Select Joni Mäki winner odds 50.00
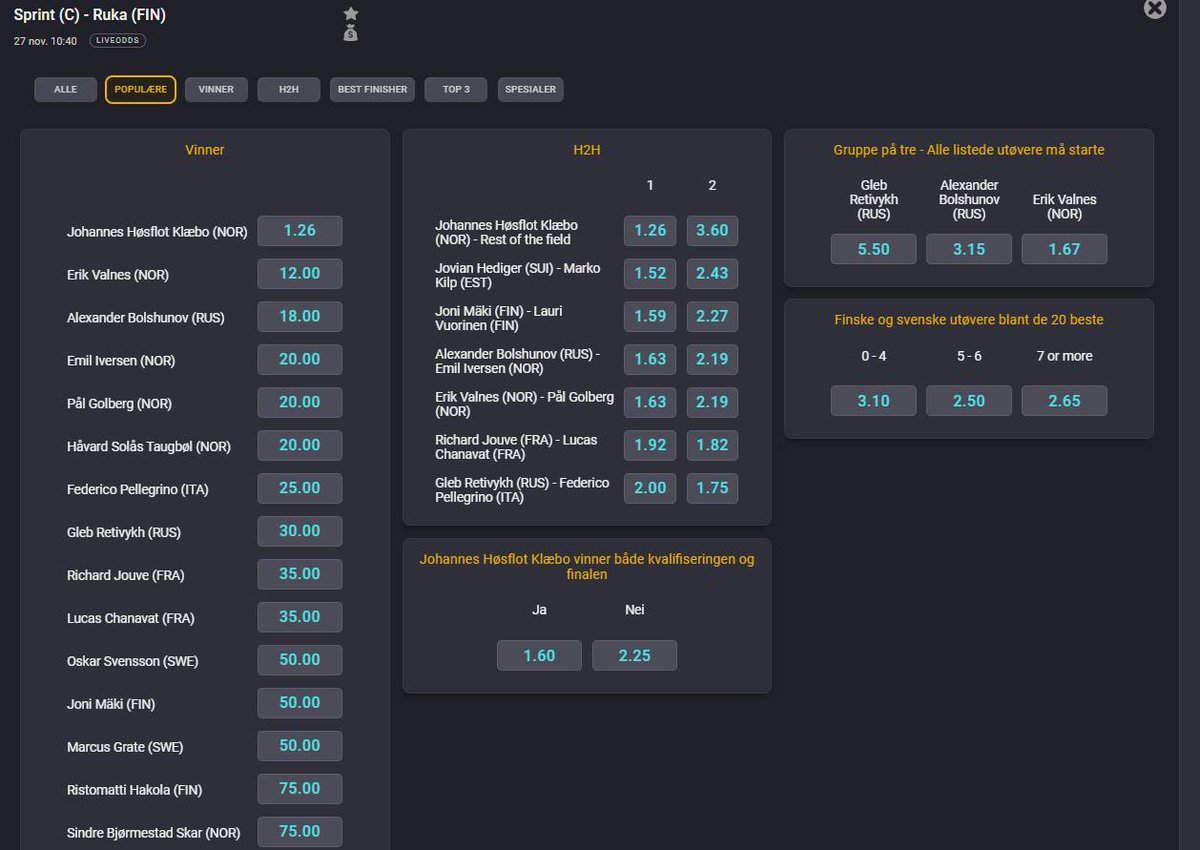This screenshot has height=850, width=1200. click(x=300, y=704)
